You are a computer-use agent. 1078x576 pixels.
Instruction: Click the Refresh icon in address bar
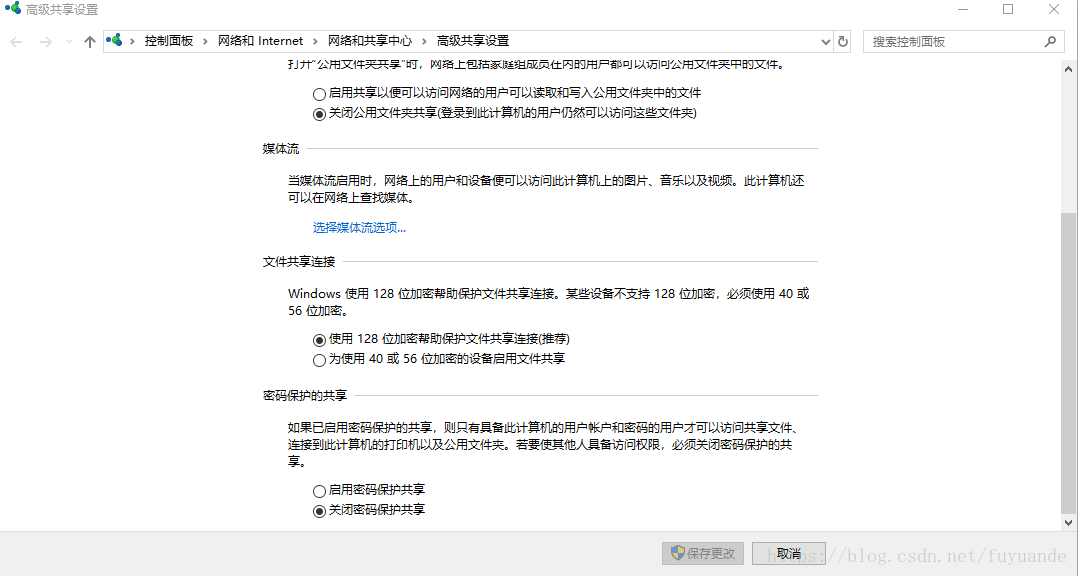(841, 41)
